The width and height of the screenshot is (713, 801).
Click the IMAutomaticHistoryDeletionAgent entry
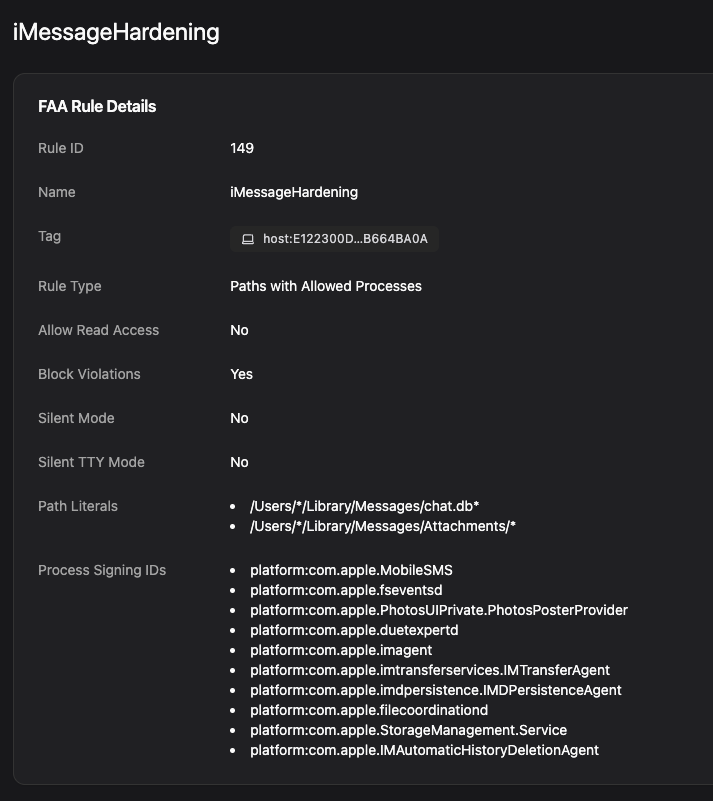424,750
